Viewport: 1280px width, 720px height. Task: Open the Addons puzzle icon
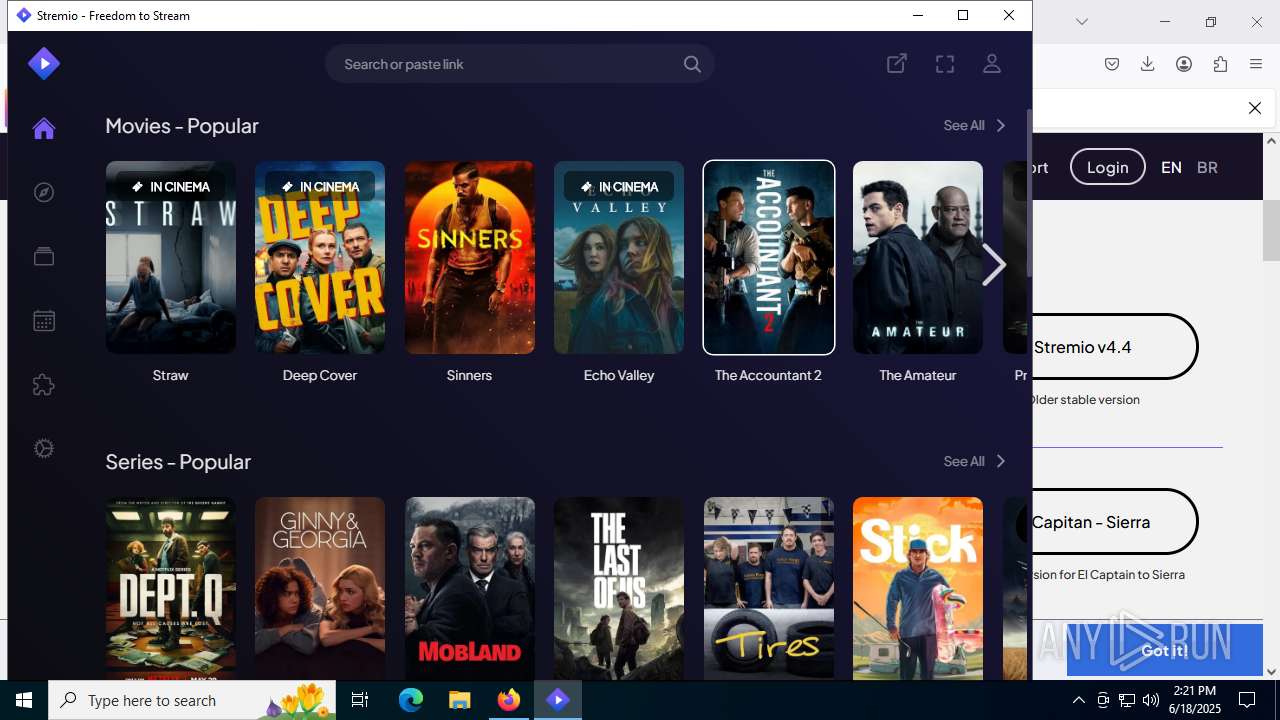click(x=44, y=384)
